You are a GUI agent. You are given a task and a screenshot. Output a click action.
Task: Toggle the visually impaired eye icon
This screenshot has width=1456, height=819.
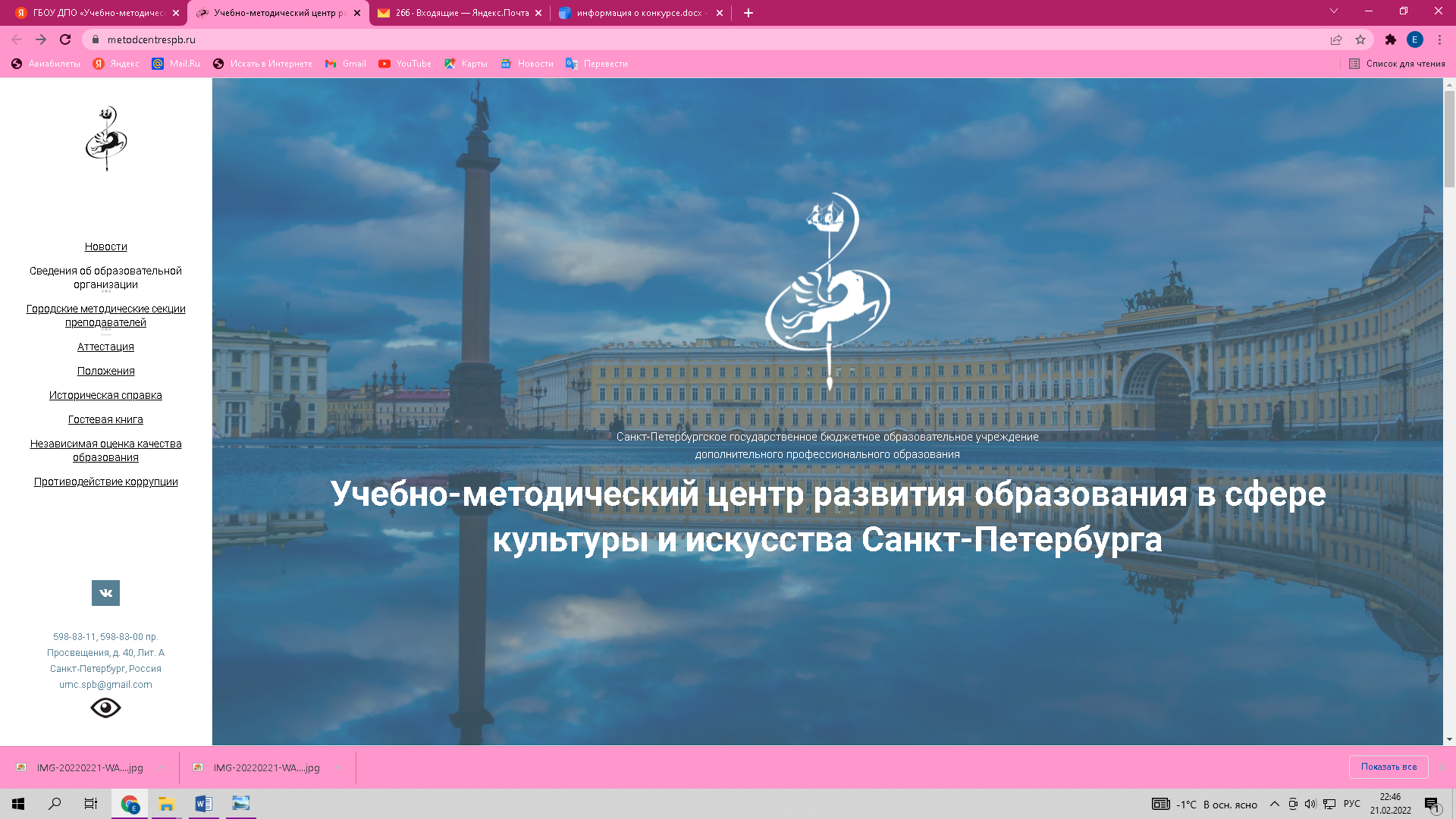click(105, 708)
